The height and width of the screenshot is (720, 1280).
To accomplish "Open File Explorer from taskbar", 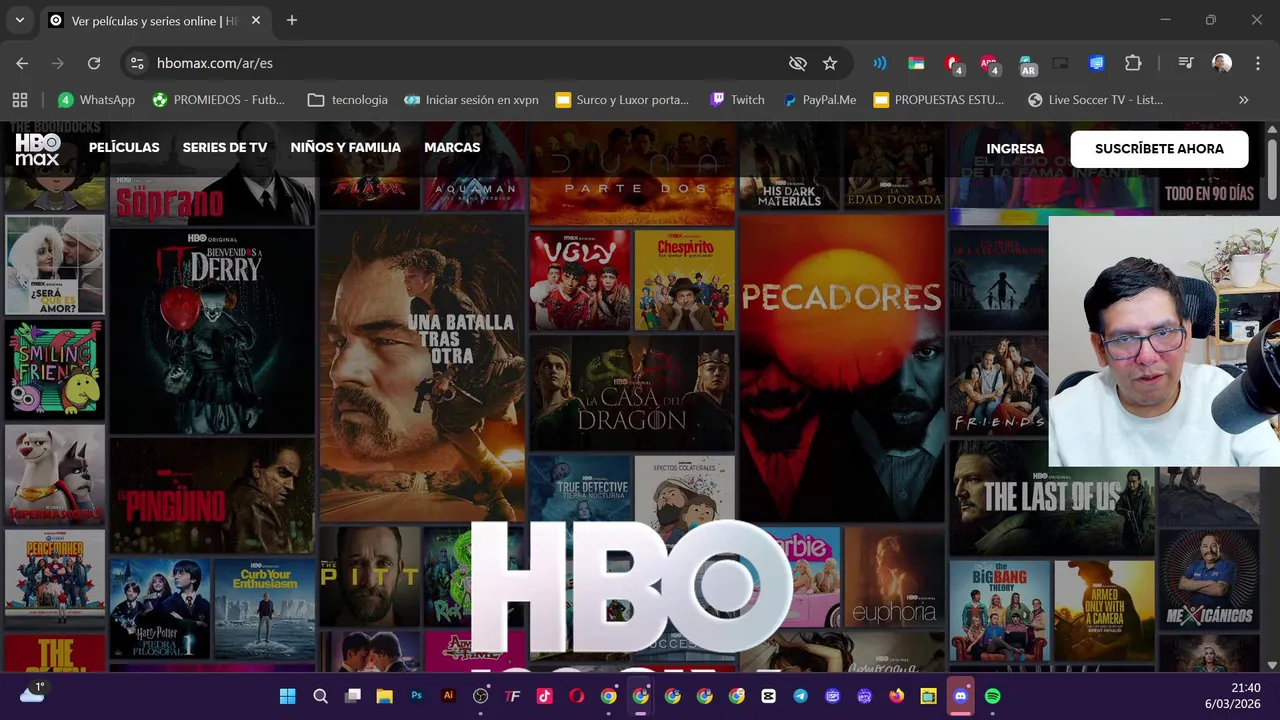I will coord(384,696).
